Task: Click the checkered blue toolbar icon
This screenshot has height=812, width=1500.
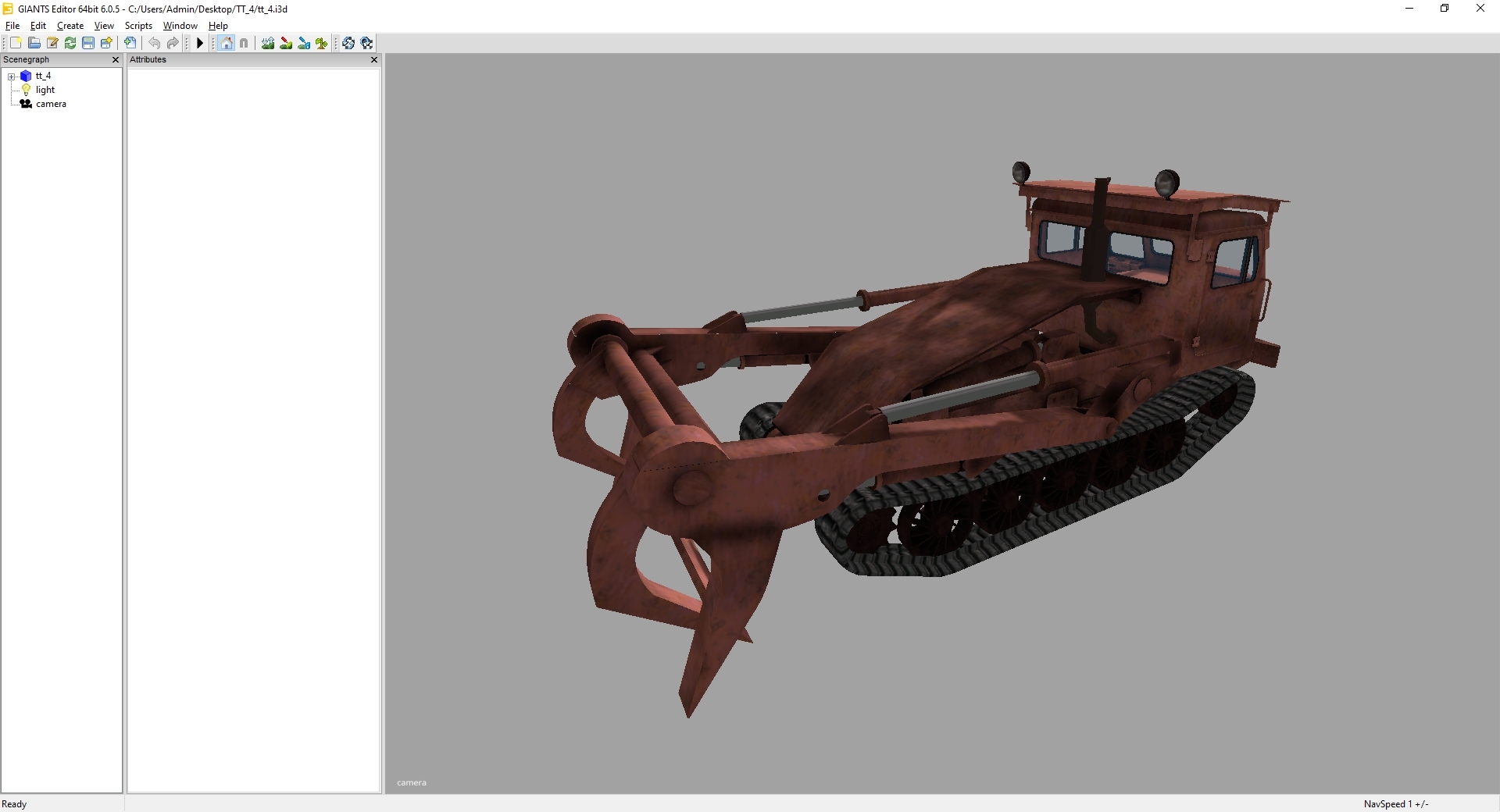Action: coord(367,43)
